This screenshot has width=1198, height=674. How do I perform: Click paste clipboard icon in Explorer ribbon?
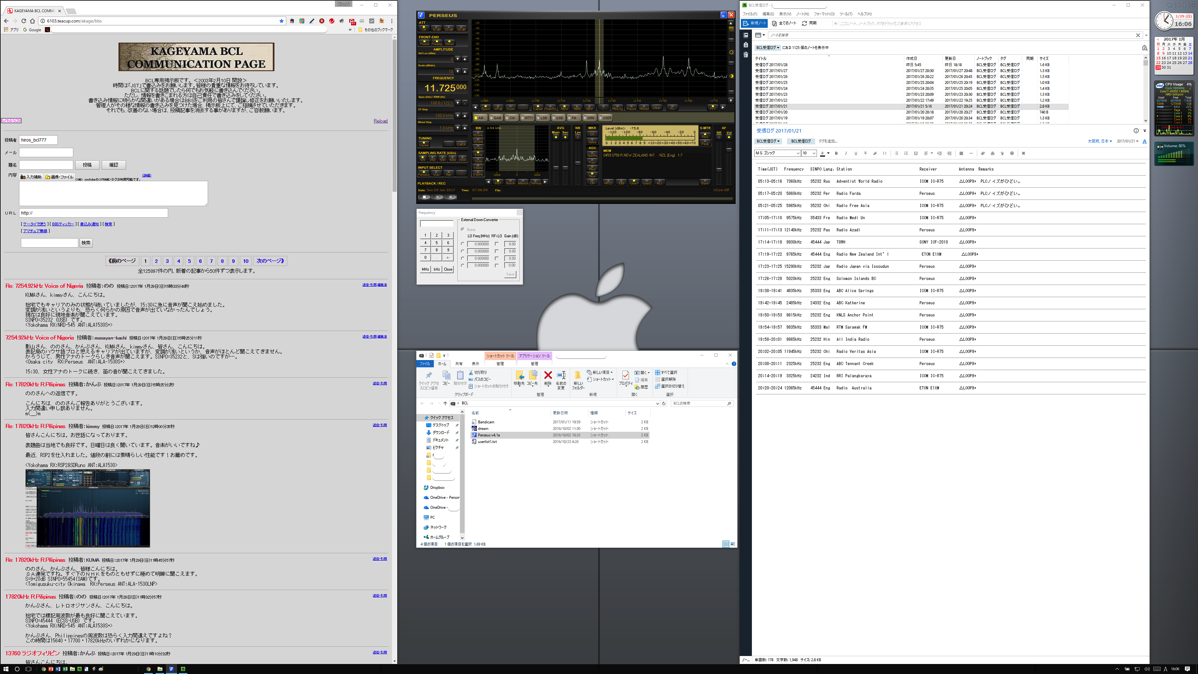(x=460, y=375)
